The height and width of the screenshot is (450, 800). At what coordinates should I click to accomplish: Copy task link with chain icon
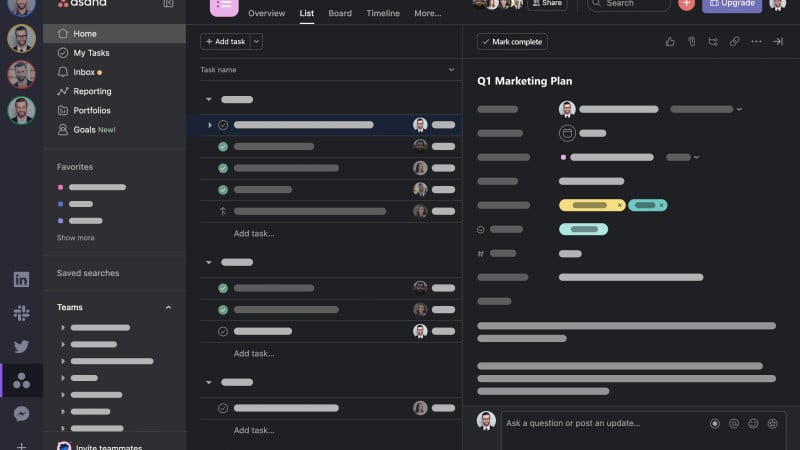734,42
